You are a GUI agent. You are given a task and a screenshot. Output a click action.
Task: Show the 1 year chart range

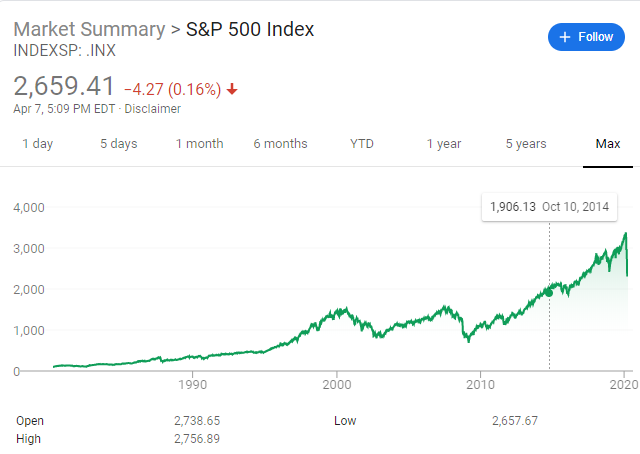(x=443, y=144)
